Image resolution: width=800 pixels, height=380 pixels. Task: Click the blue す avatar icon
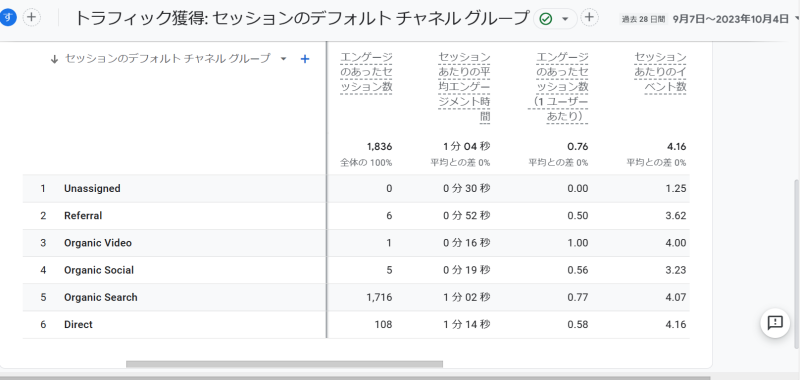pyautogui.click(x=8, y=17)
